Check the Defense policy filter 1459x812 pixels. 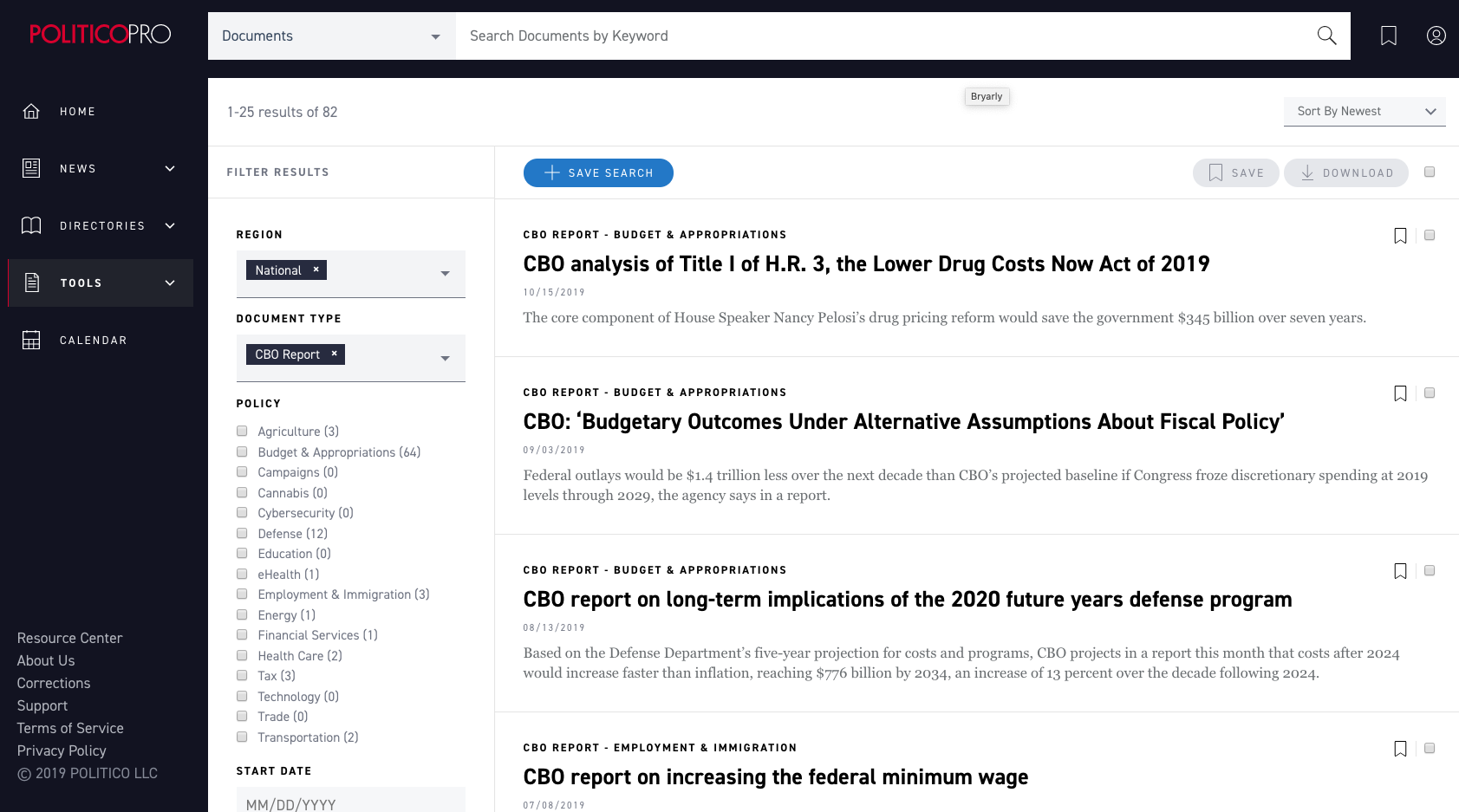pos(242,533)
